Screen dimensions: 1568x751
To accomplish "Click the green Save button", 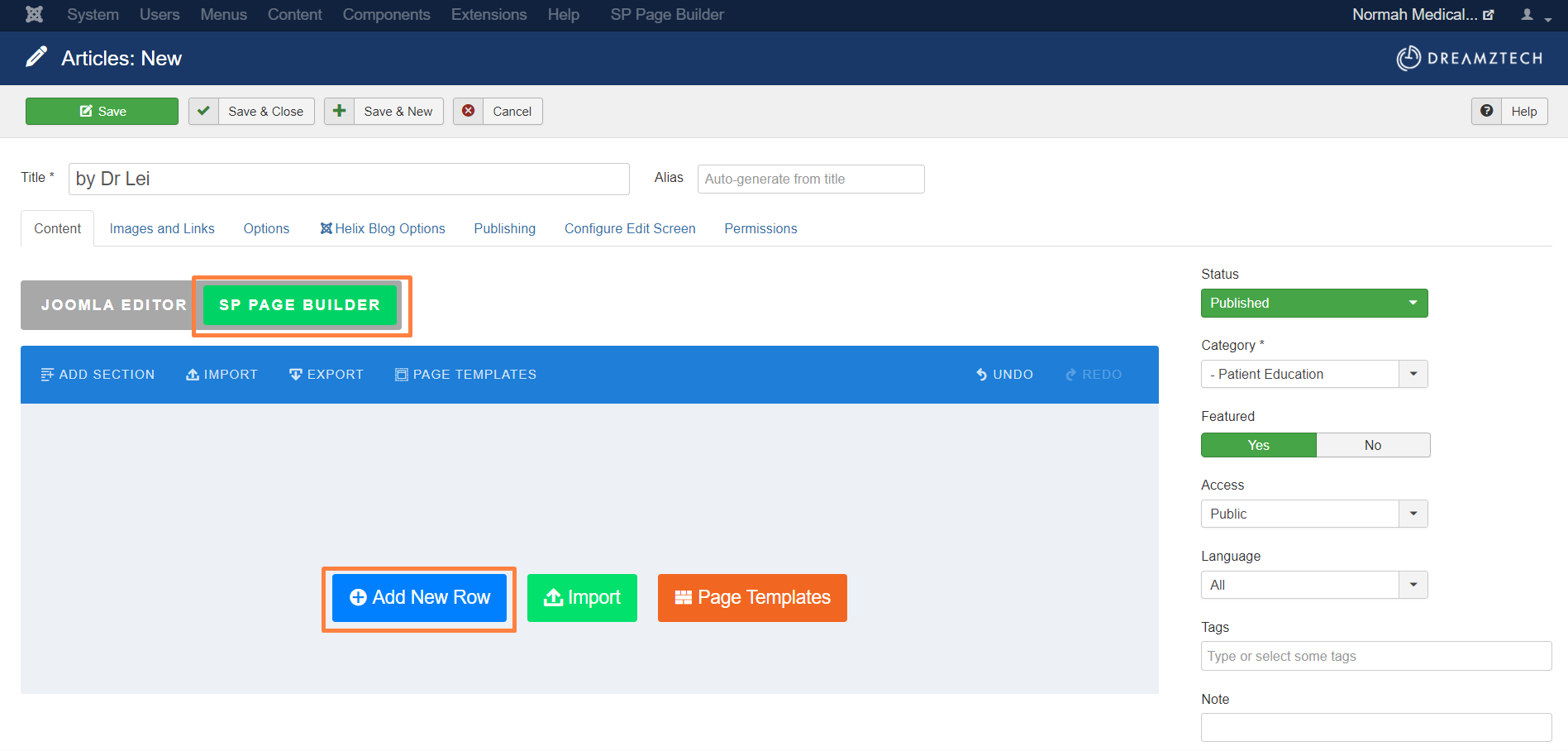I will pyautogui.click(x=102, y=111).
